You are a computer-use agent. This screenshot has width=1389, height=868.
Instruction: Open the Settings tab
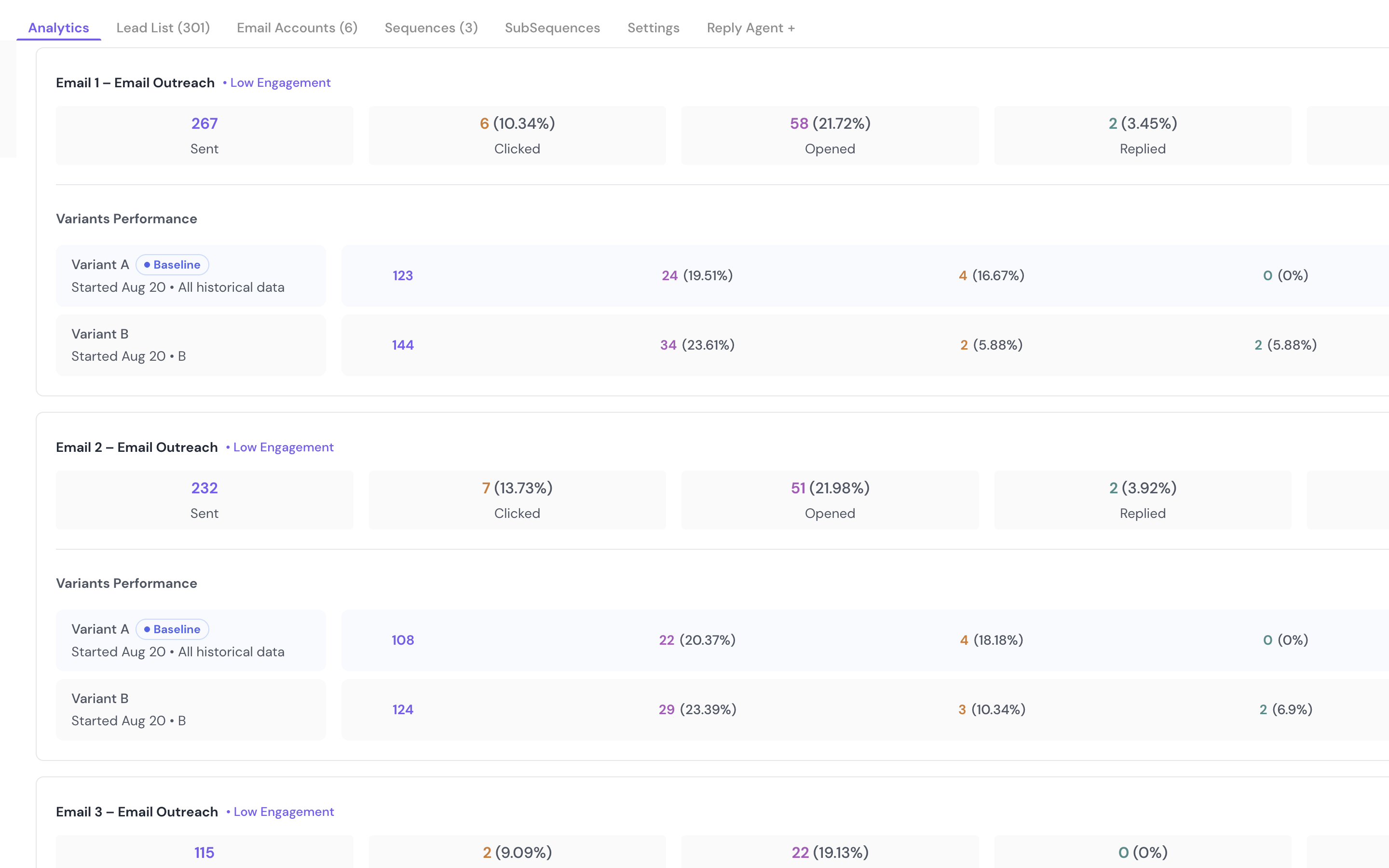[653, 27]
